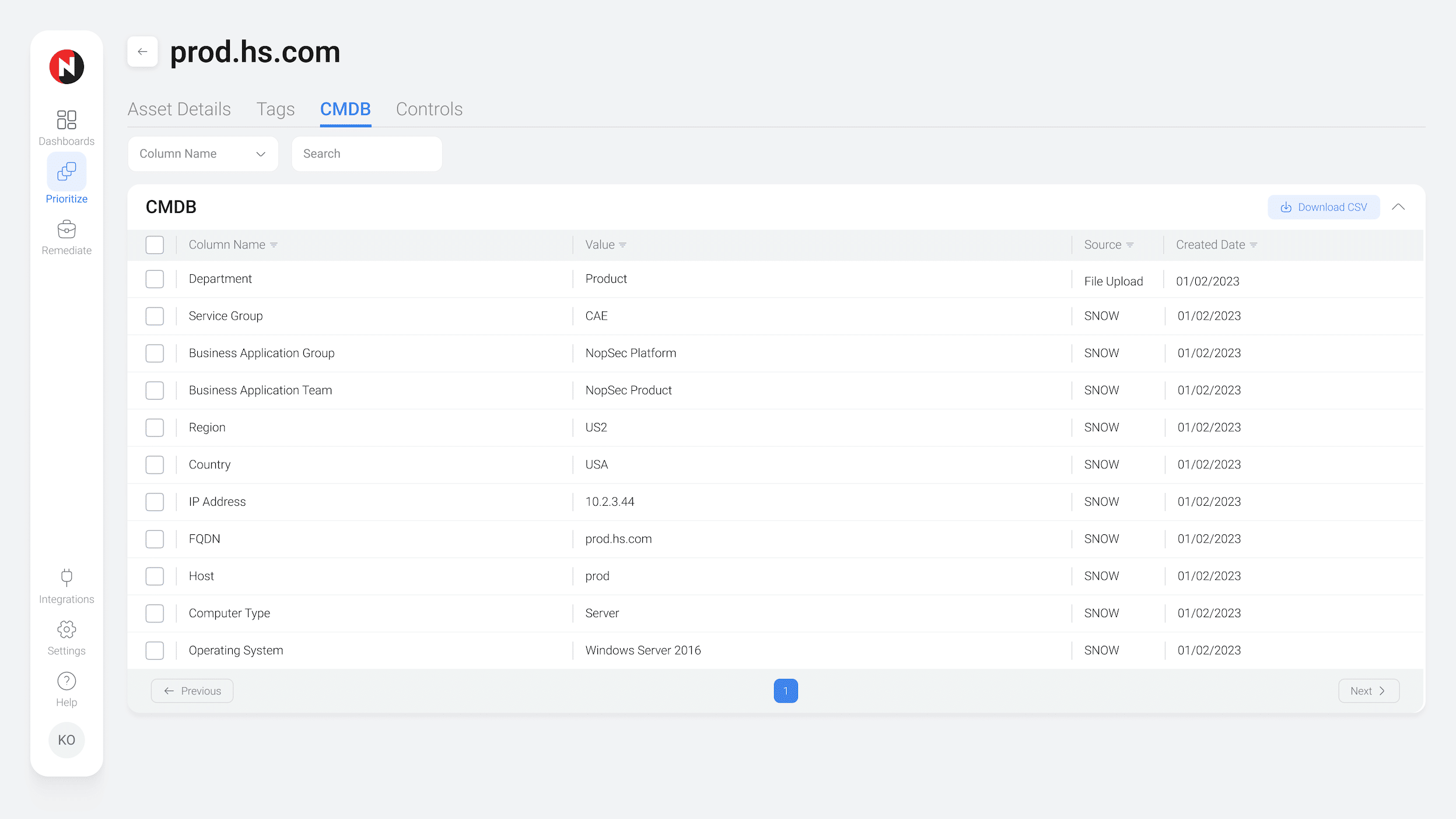Click the SNOW source in Region row
The image size is (1456, 819).
1101,428
